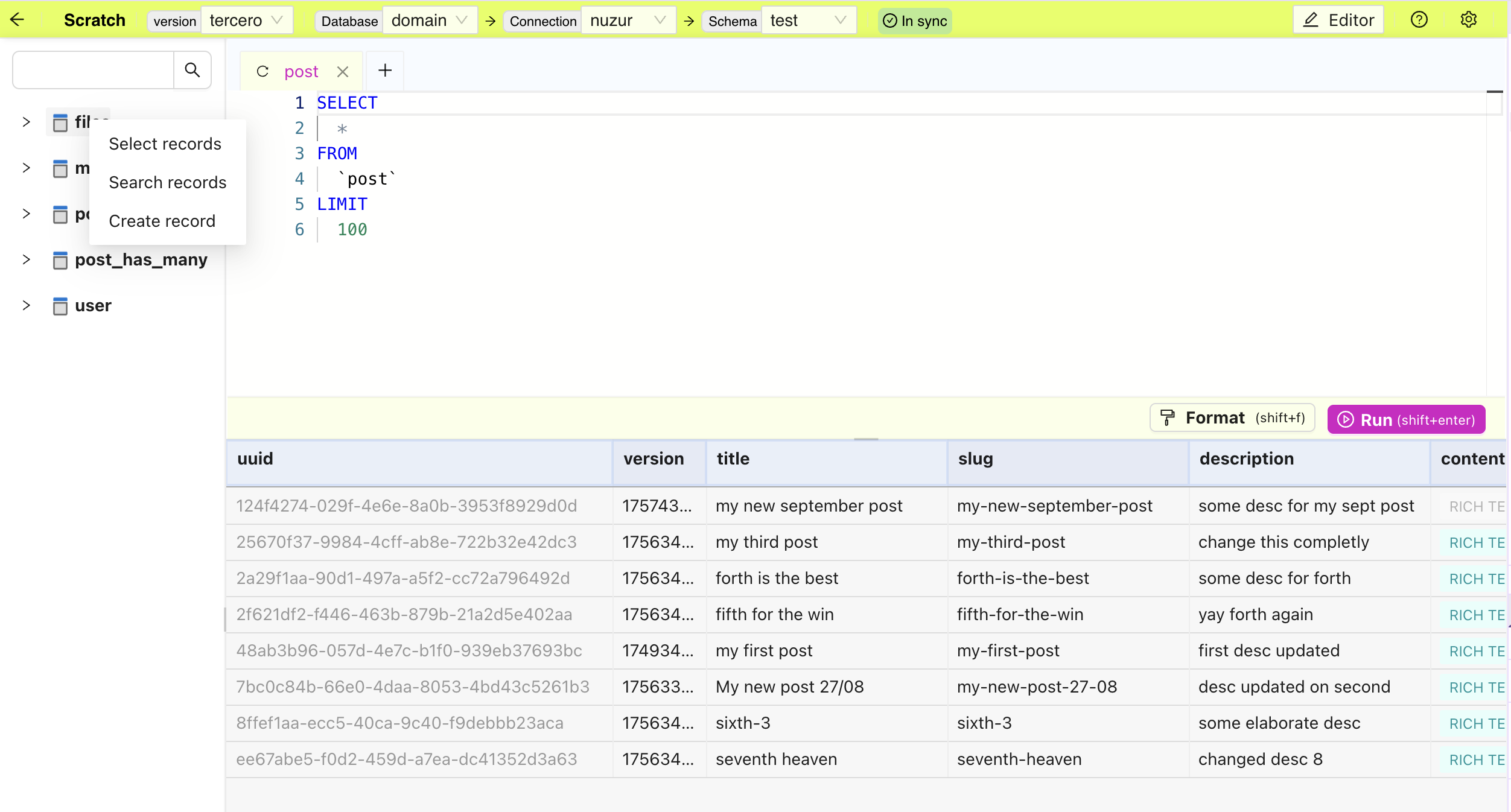Expand the user table tree node

tap(26, 305)
